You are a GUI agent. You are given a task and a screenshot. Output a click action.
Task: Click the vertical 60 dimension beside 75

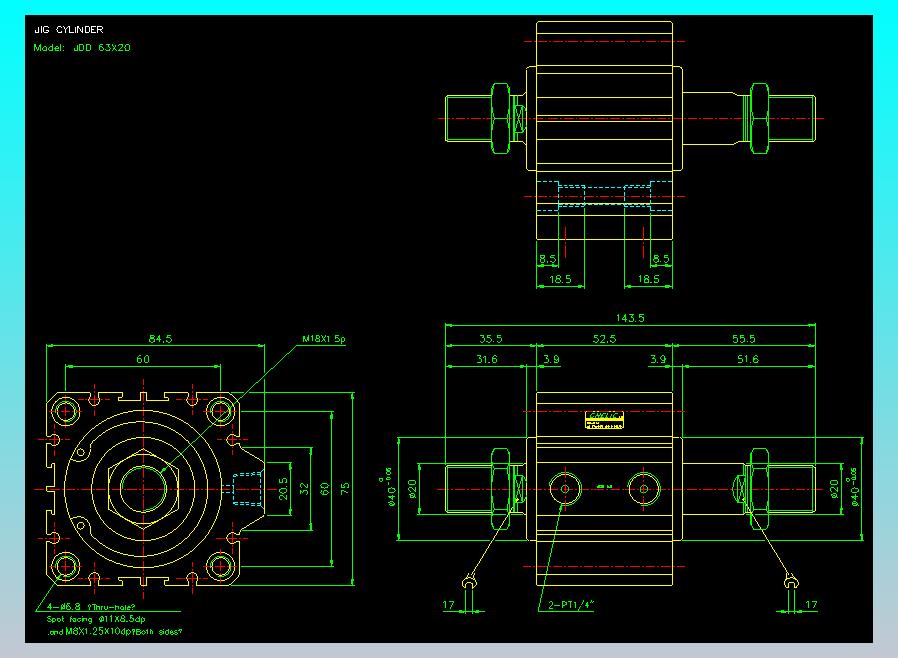[325, 488]
